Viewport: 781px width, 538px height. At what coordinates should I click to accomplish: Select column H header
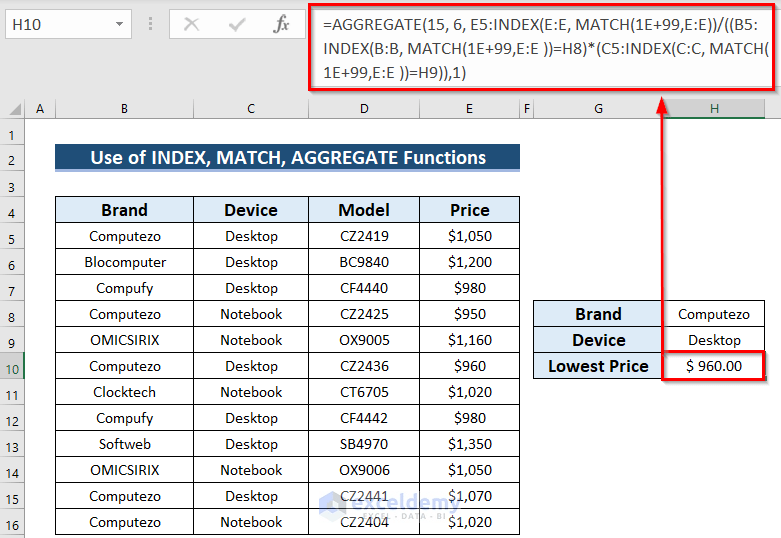pyautogui.click(x=714, y=109)
